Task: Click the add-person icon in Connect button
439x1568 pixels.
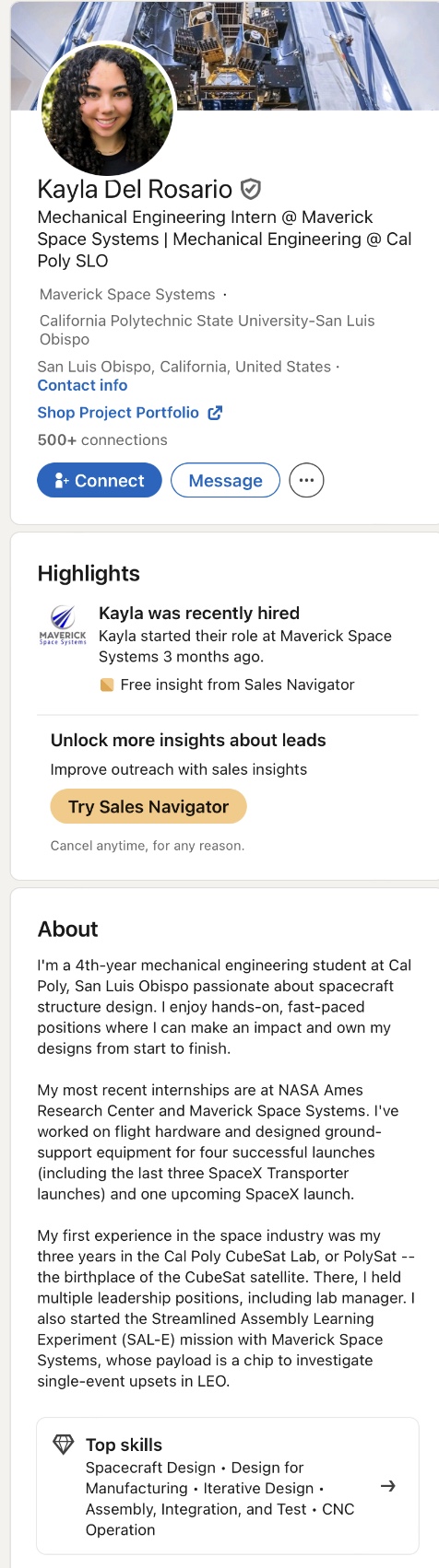Action: click(62, 481)
